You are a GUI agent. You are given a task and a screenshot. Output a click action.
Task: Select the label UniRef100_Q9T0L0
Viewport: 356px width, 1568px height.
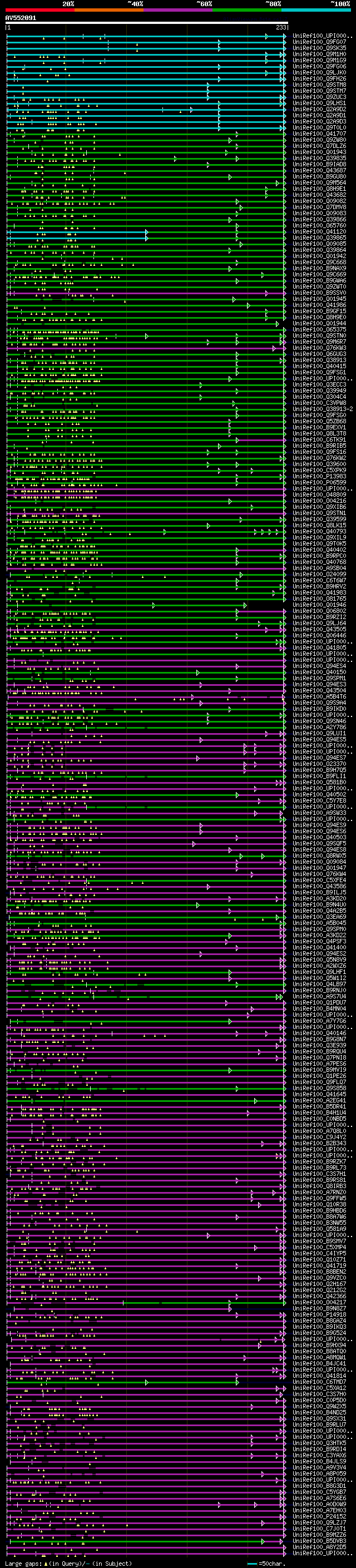pos(319,128)
